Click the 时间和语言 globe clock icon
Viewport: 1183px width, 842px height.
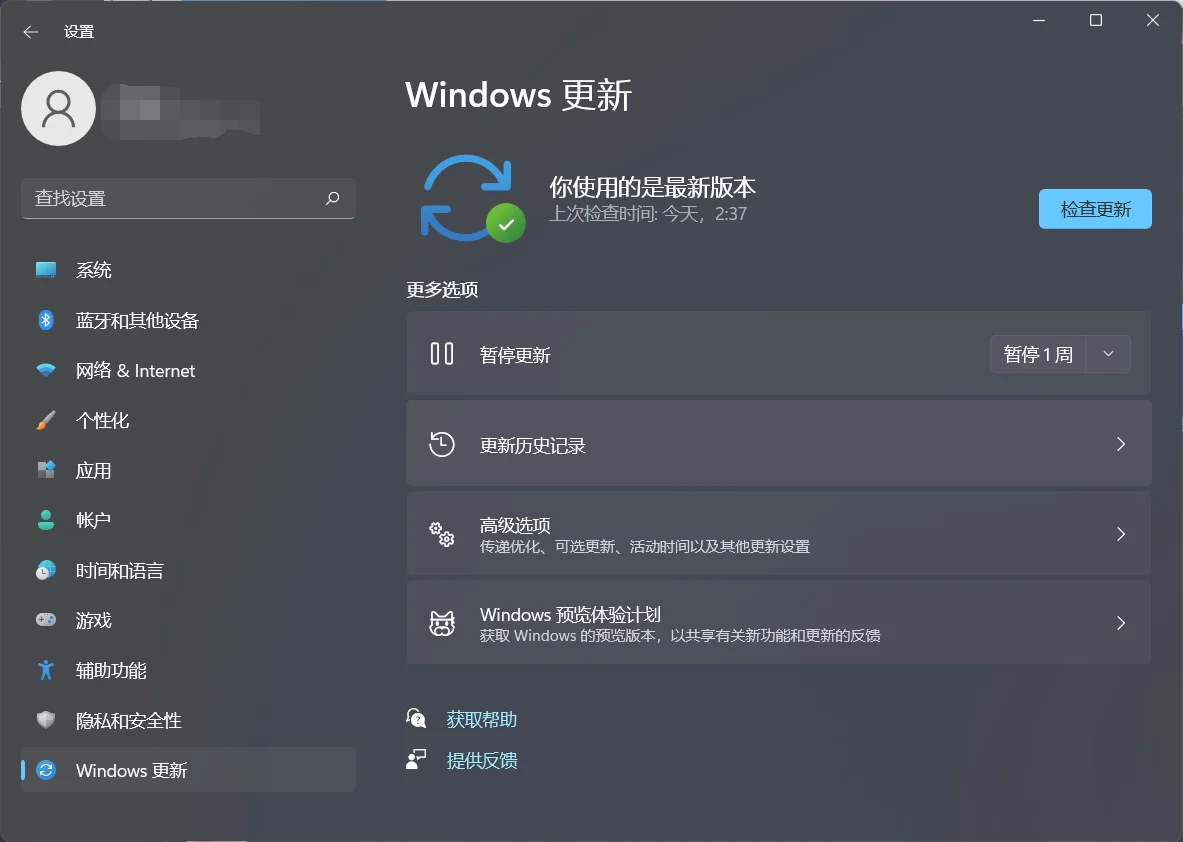pos(46,570)
